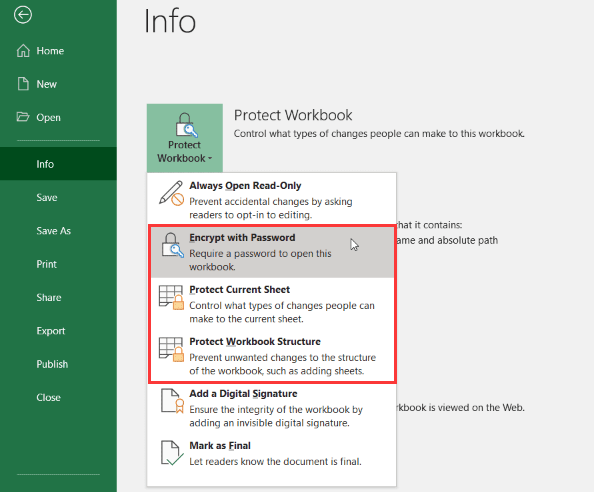Select New in the backstage menu

(58, 84)
